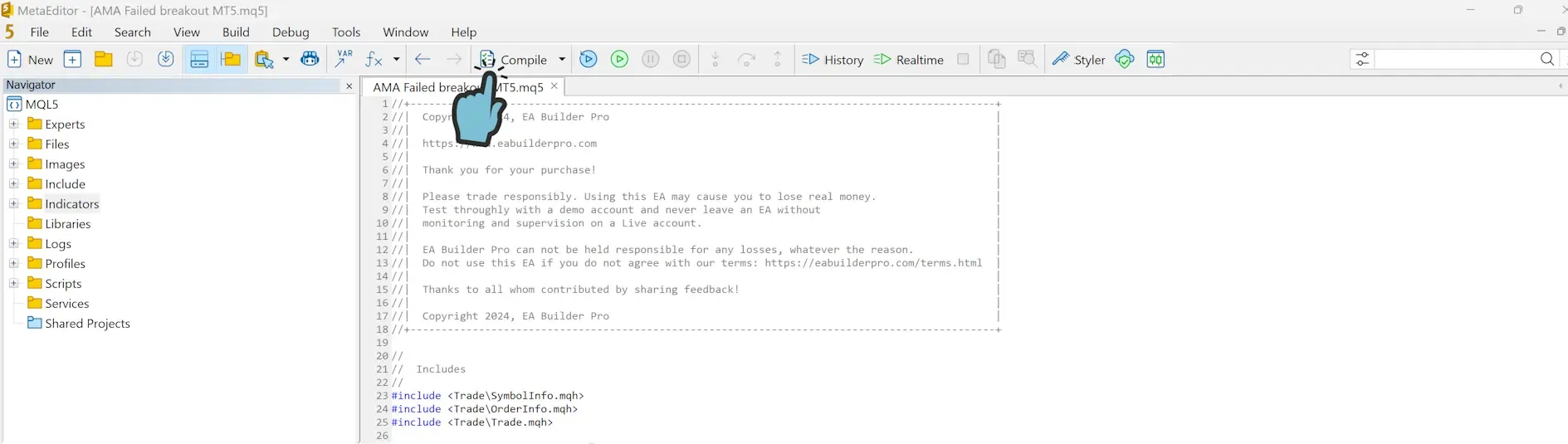
Task: Click the VAR insert variable icon
Action: (x=344, y=60)
